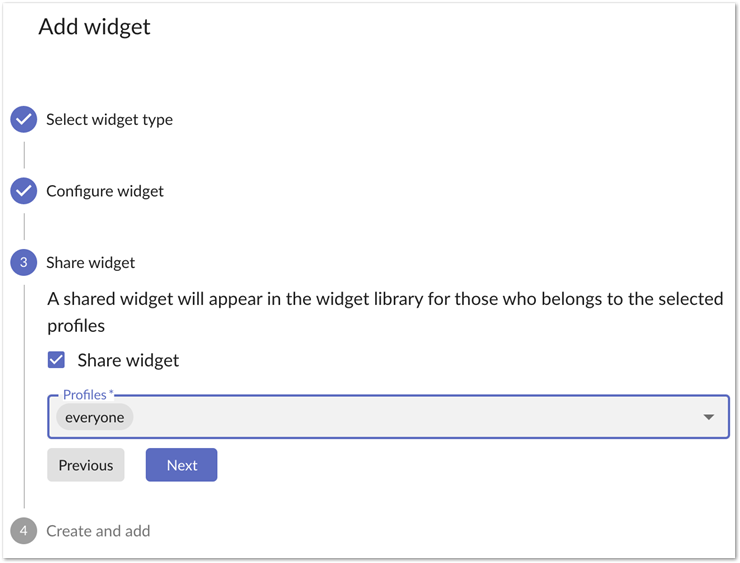Jump to the Select widget type step label
This screenshot has width=740, height=563.
(109, 119)
